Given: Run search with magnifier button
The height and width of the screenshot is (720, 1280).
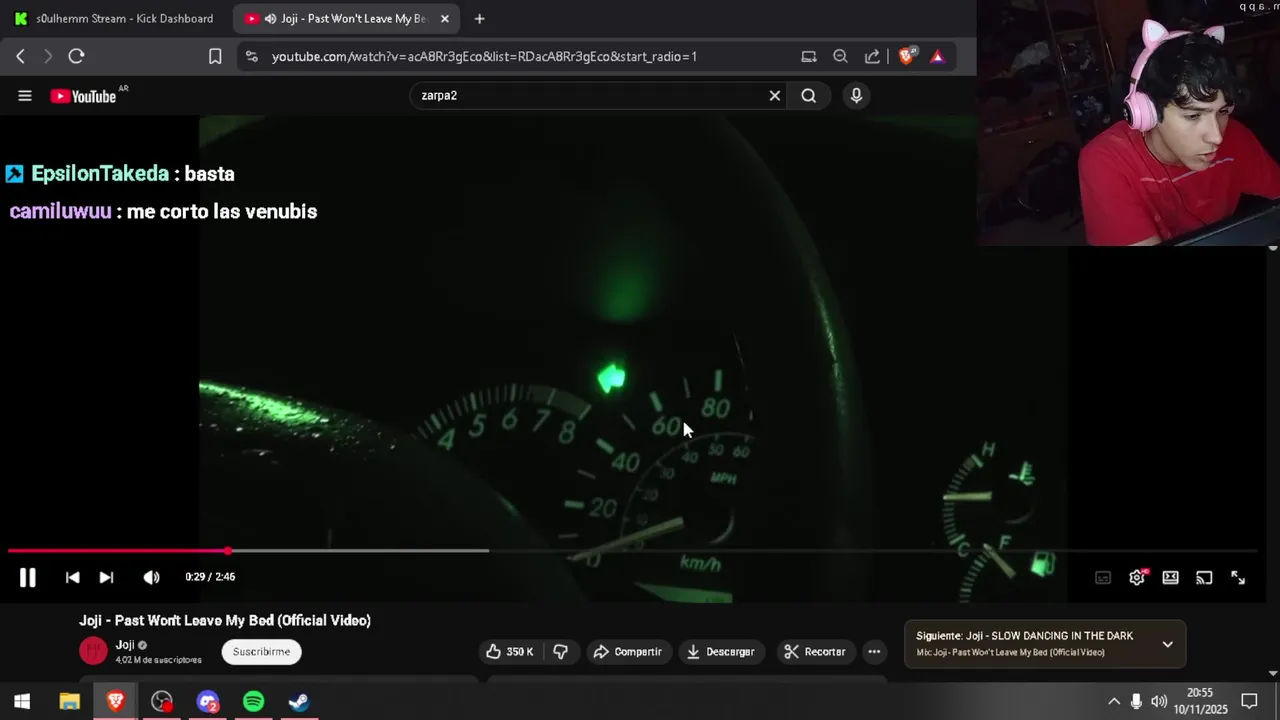Looking at the screenshot, I should [809, 96].
